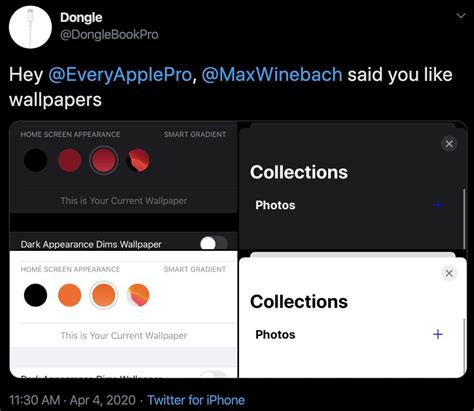The height and width of the screenshot is (411, 474).
Task: Select the red smart gradient wallpaper icon
Action: pyautogui.click(x=138, y=160)
